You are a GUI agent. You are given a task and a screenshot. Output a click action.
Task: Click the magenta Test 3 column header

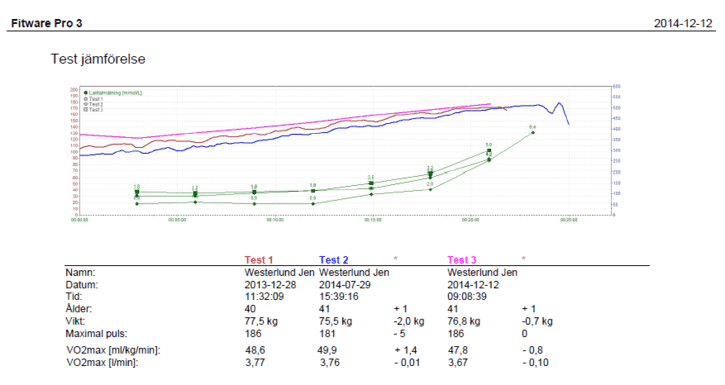click(461, 260)
